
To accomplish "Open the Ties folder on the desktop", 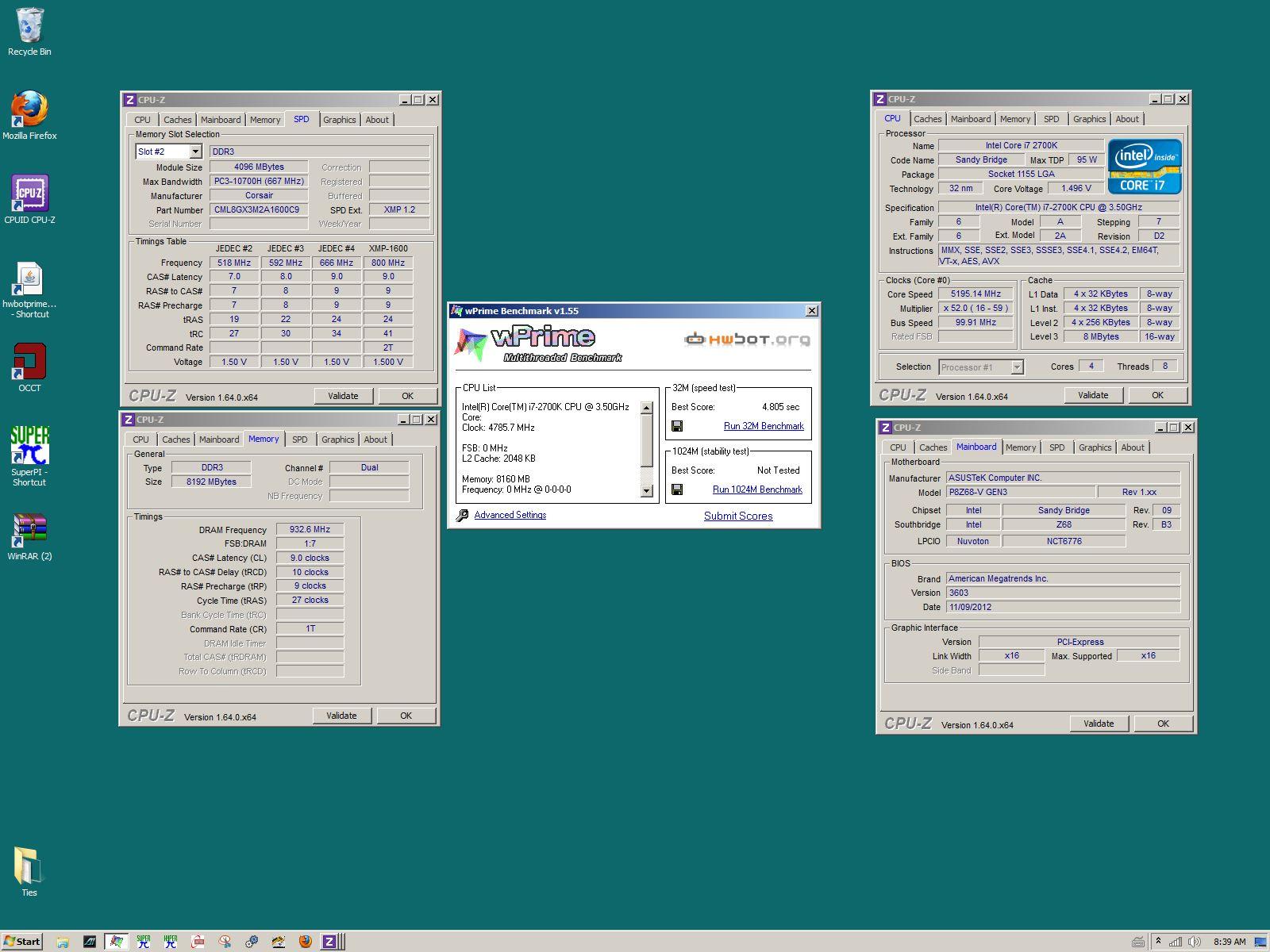I will click(29, 872).
